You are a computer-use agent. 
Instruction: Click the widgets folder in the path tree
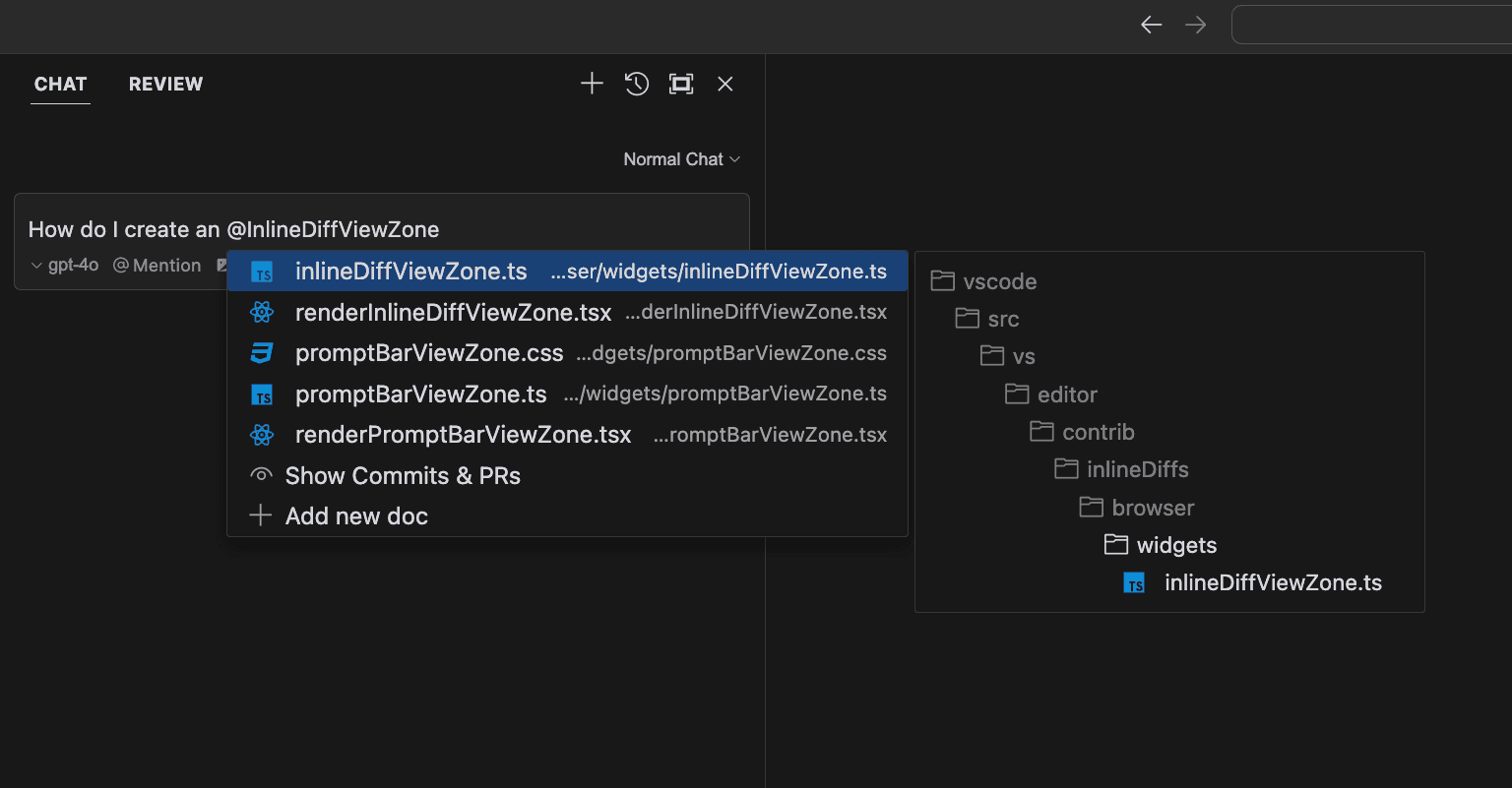click(1161, 545)
